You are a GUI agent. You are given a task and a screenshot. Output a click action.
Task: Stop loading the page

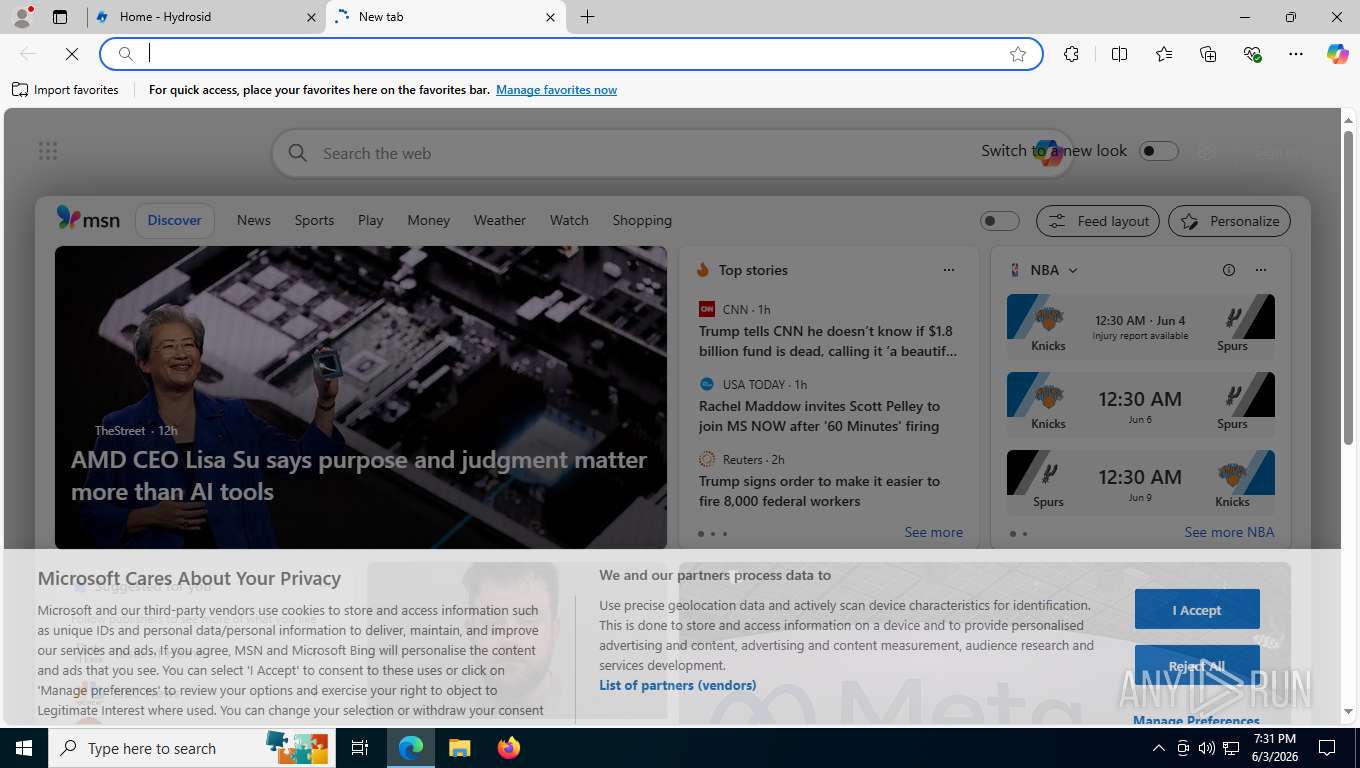tap(72, 54)
